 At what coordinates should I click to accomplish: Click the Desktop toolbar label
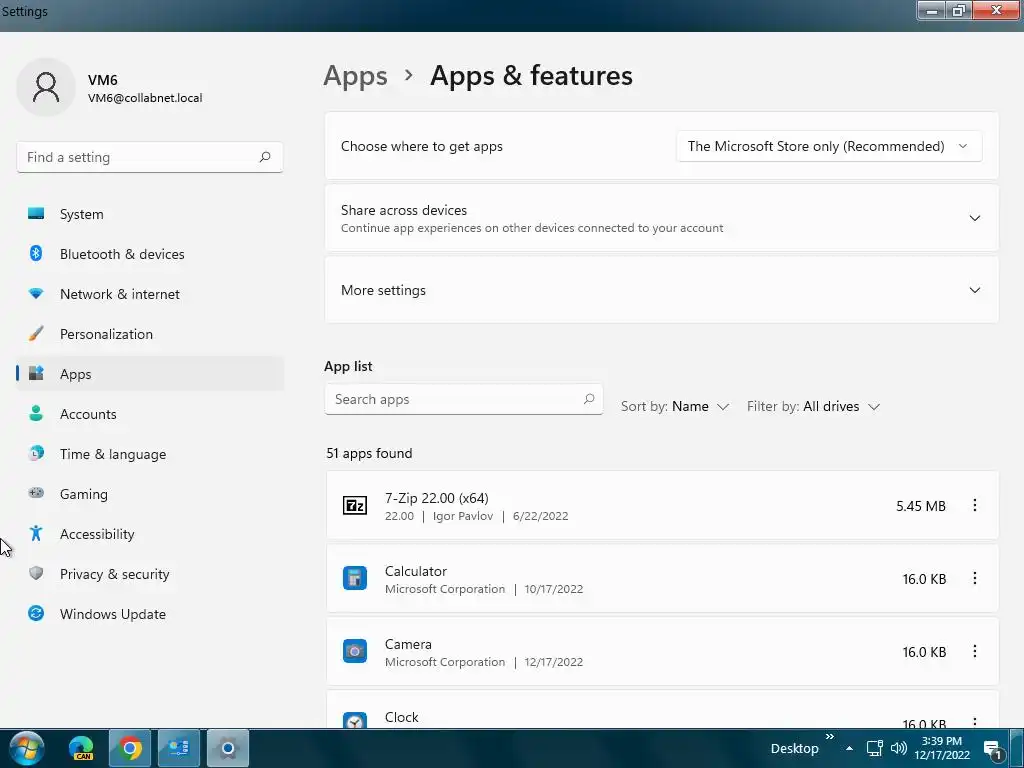coord(794,748)
